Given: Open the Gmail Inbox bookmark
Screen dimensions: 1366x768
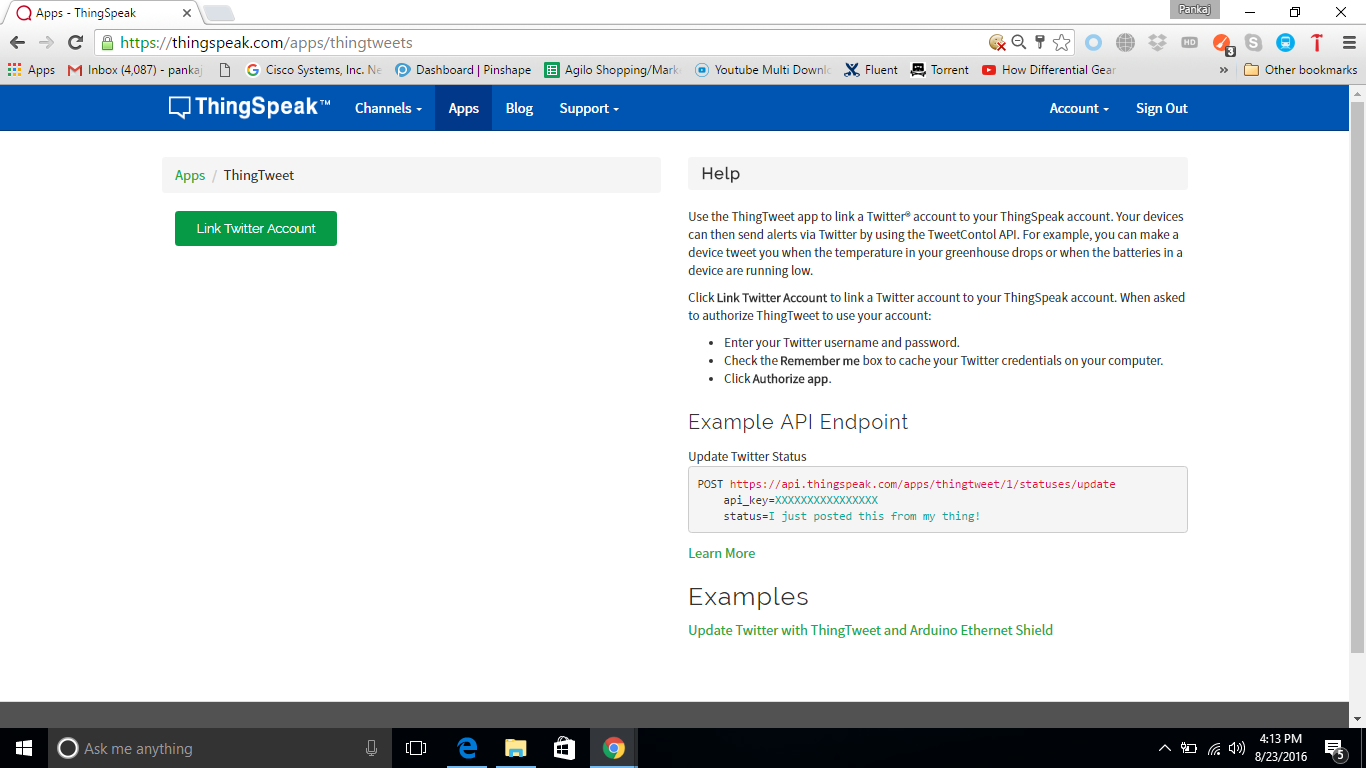Looking at the screenshot, I should (134, 70).
